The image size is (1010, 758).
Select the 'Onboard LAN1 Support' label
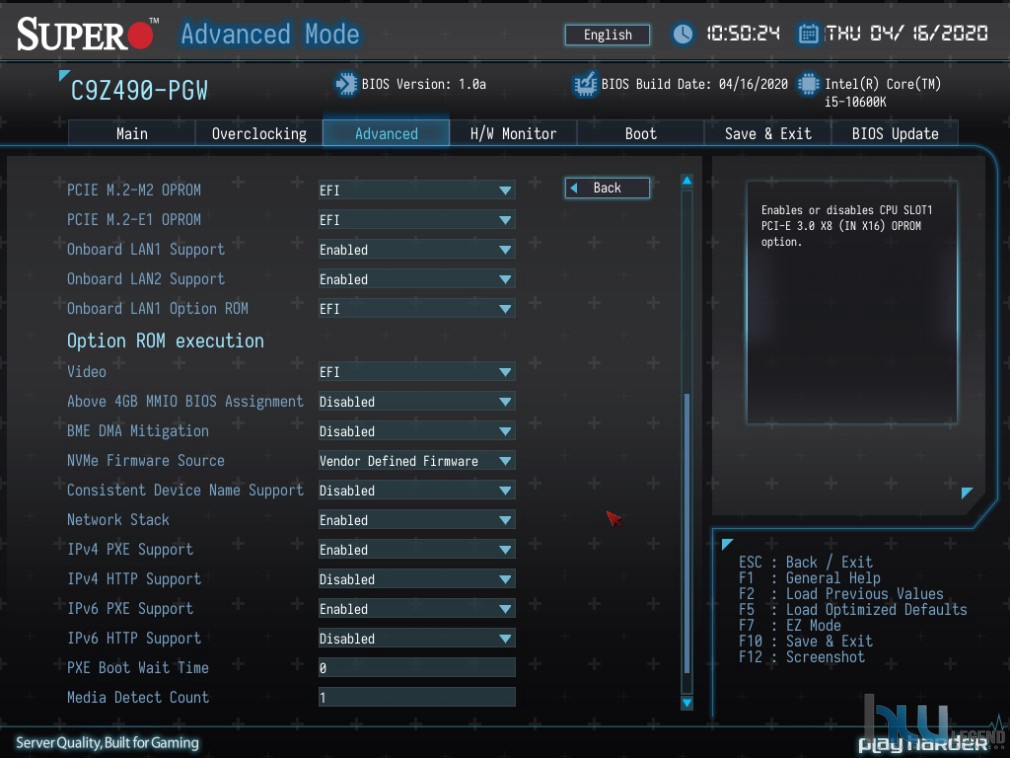tap(146, 249)
